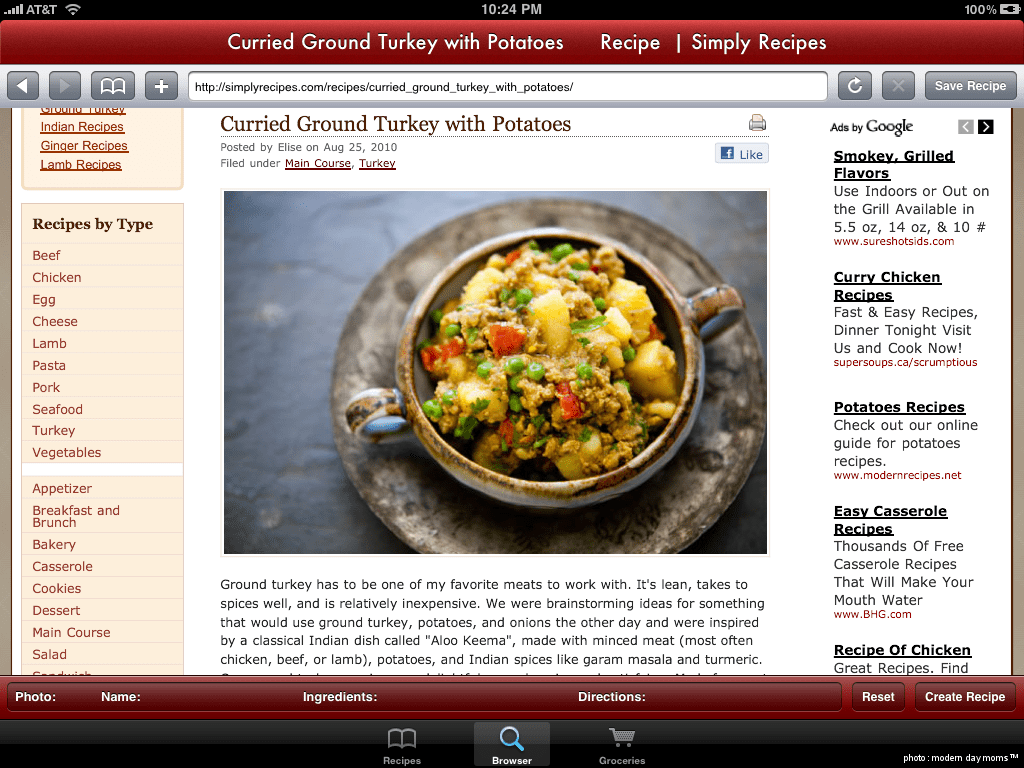Tap the forward navigation arrow
Viewport: 1024px width, 768px height.
(x=65, y=86)
